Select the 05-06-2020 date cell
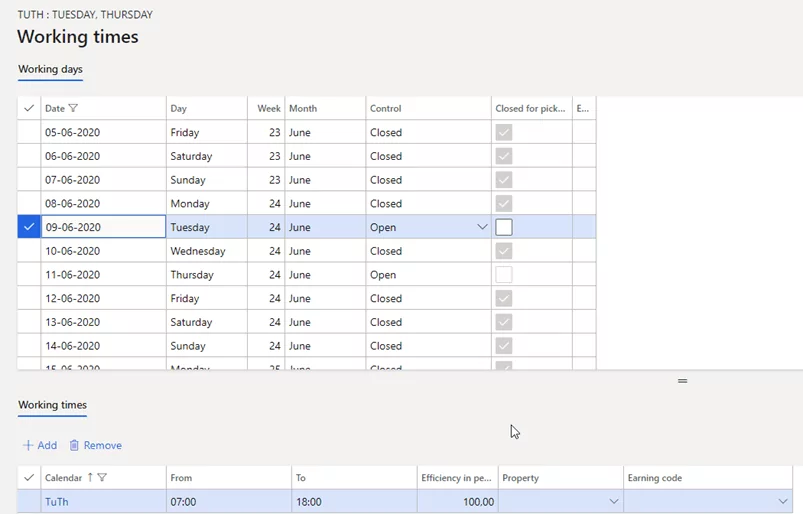The width and height of the screenshot is (803, 514). pyautogui.click(x=103, y=132)
